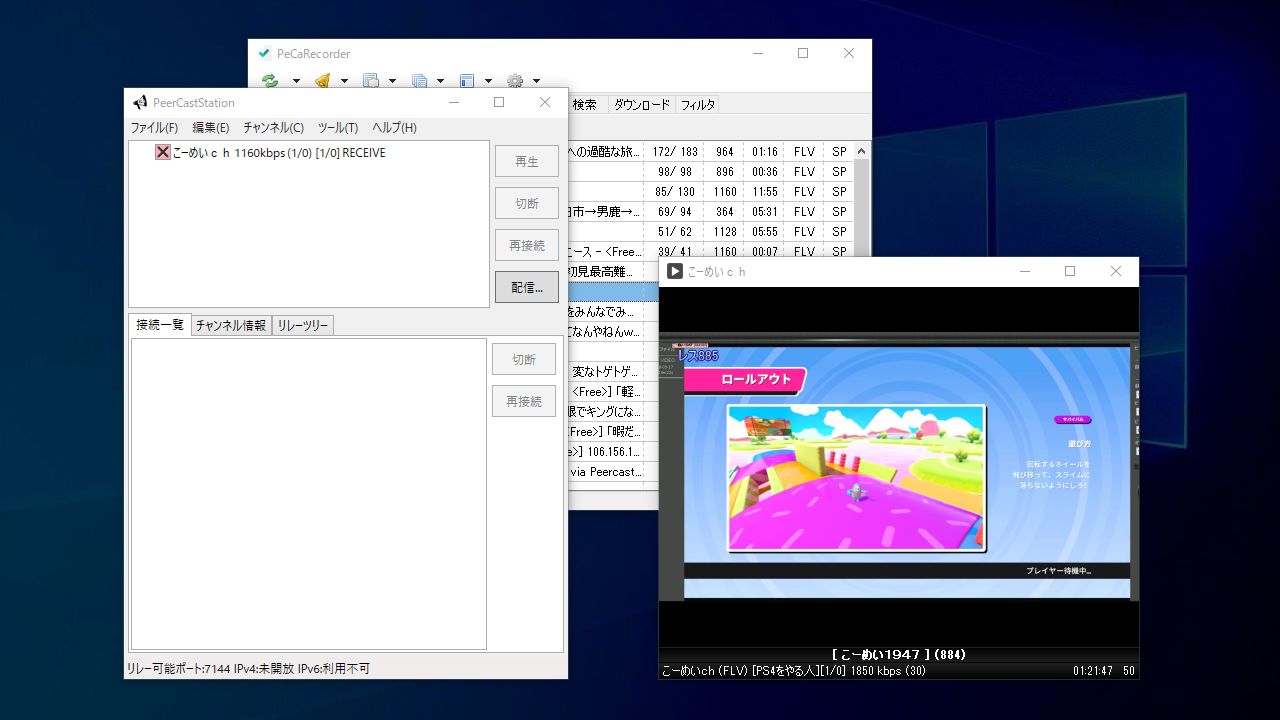Click the 01:16 uptime cell

(x=765, y=152)
